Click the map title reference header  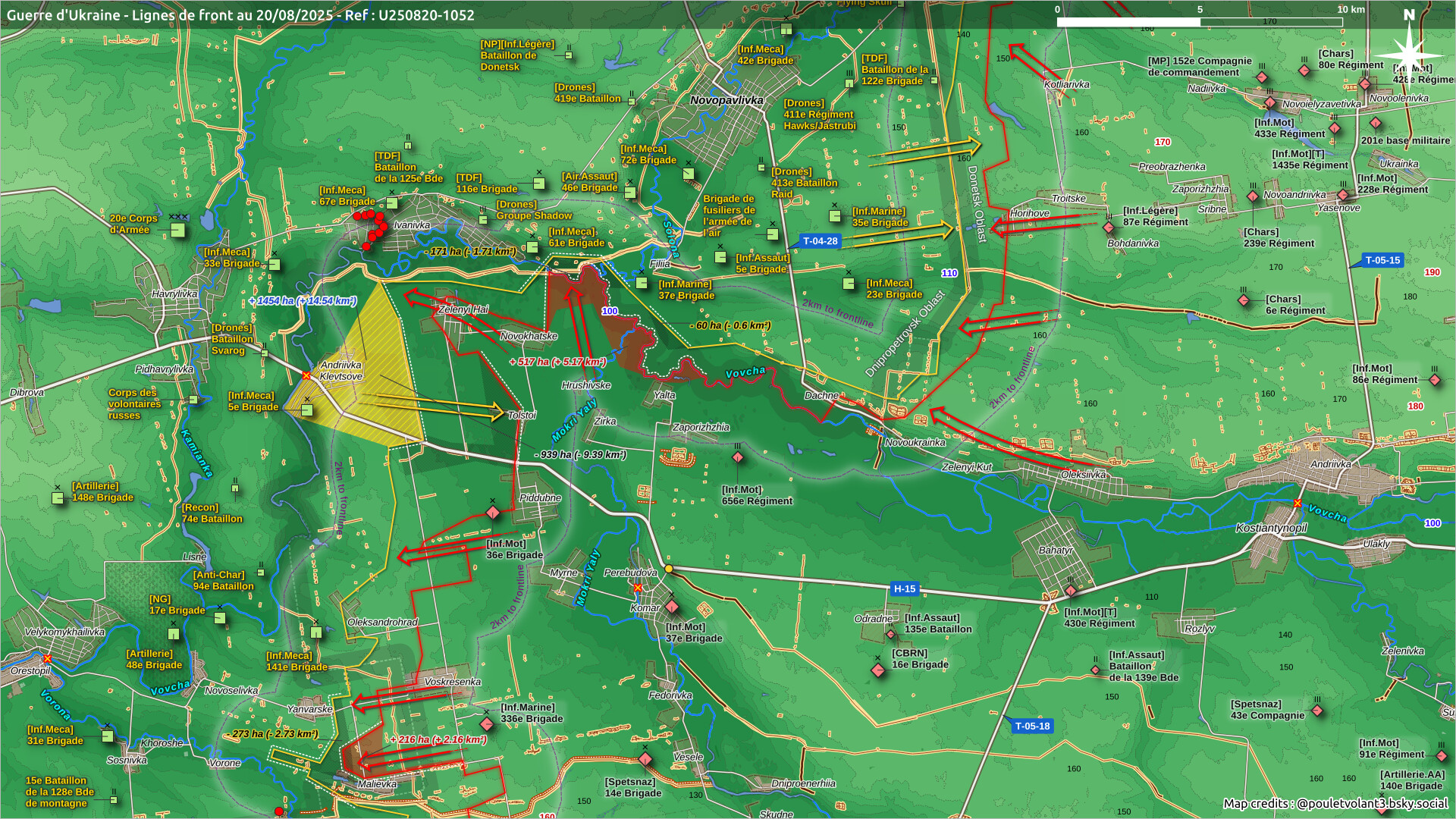click(x=240, y=14)
